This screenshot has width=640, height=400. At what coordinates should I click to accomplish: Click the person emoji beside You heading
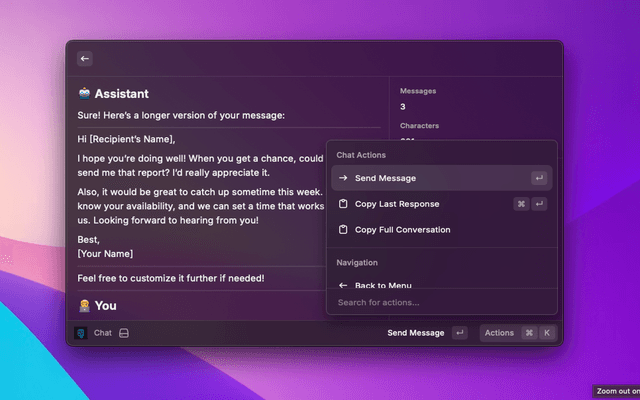(x=85, y=305)
